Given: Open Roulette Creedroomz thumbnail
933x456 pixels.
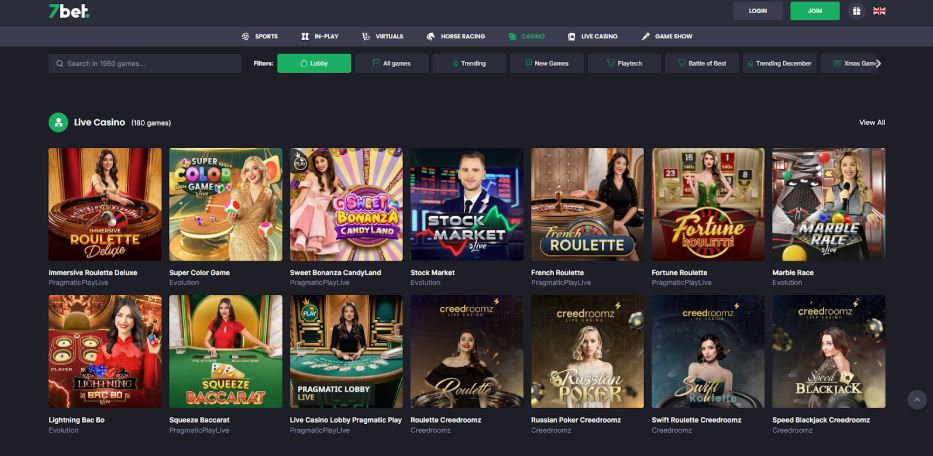Looking at the screenshot, I should coord(467,351).
